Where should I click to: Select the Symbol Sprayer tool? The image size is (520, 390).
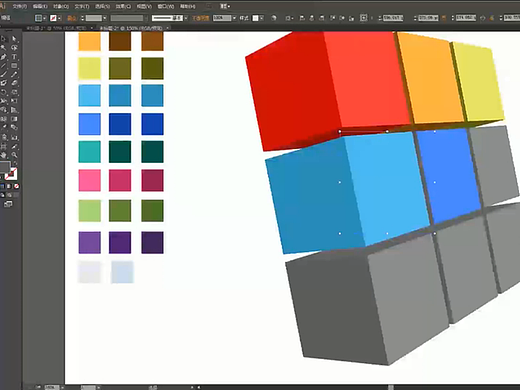coord(4,137)
